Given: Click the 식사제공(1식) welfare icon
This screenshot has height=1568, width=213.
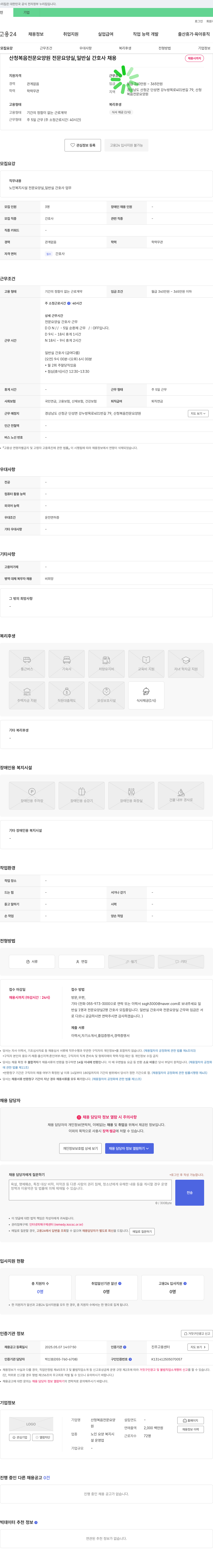Looking at the screenshot, I should coord(146,695).
